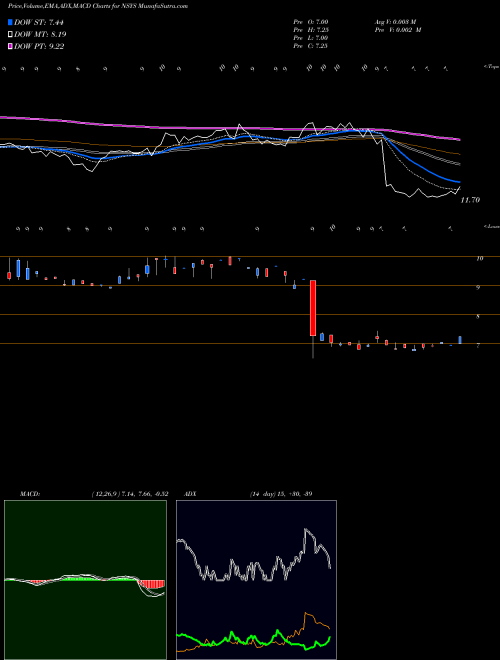This screenshot has width=500, height=660.
Task: Click the price axis label 8
Action: (478, 317)
